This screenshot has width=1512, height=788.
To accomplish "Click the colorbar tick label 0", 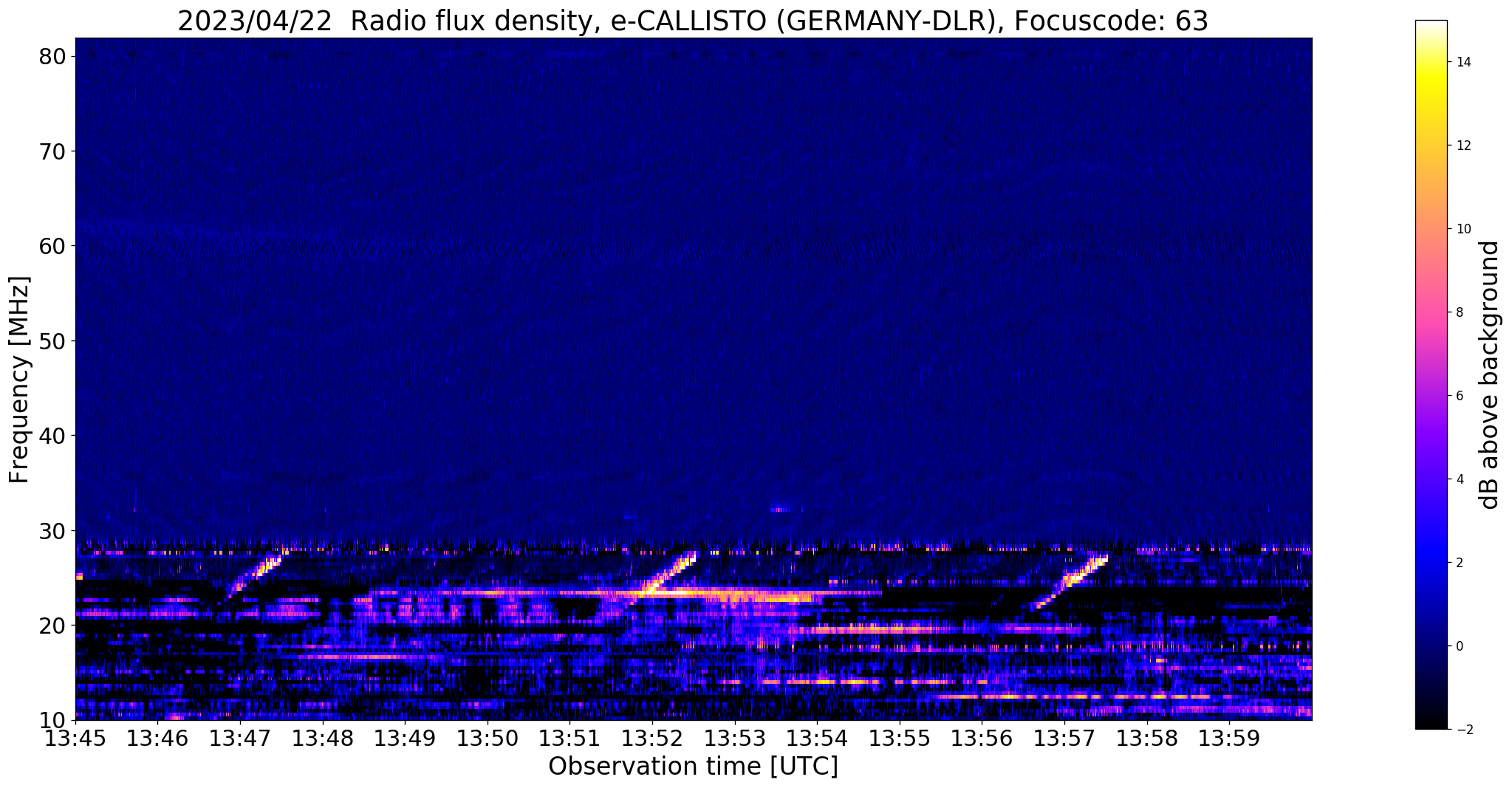I will tap(1458, 646).
